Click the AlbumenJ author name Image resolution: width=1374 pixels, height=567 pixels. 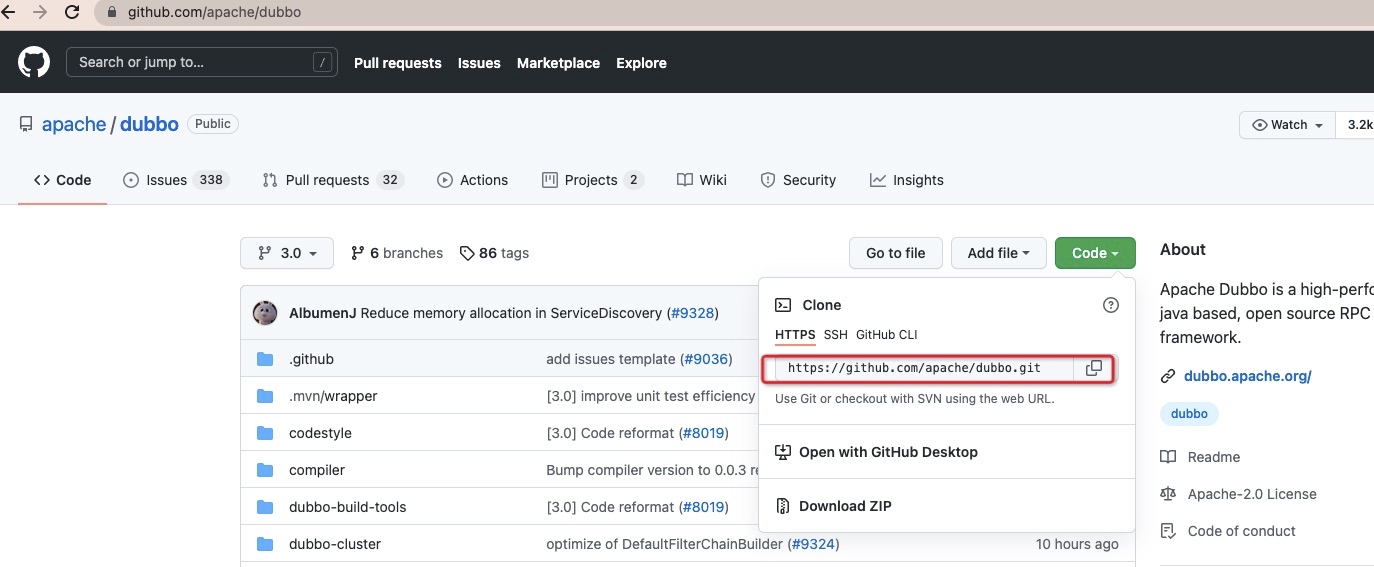(x=322, y=313)
